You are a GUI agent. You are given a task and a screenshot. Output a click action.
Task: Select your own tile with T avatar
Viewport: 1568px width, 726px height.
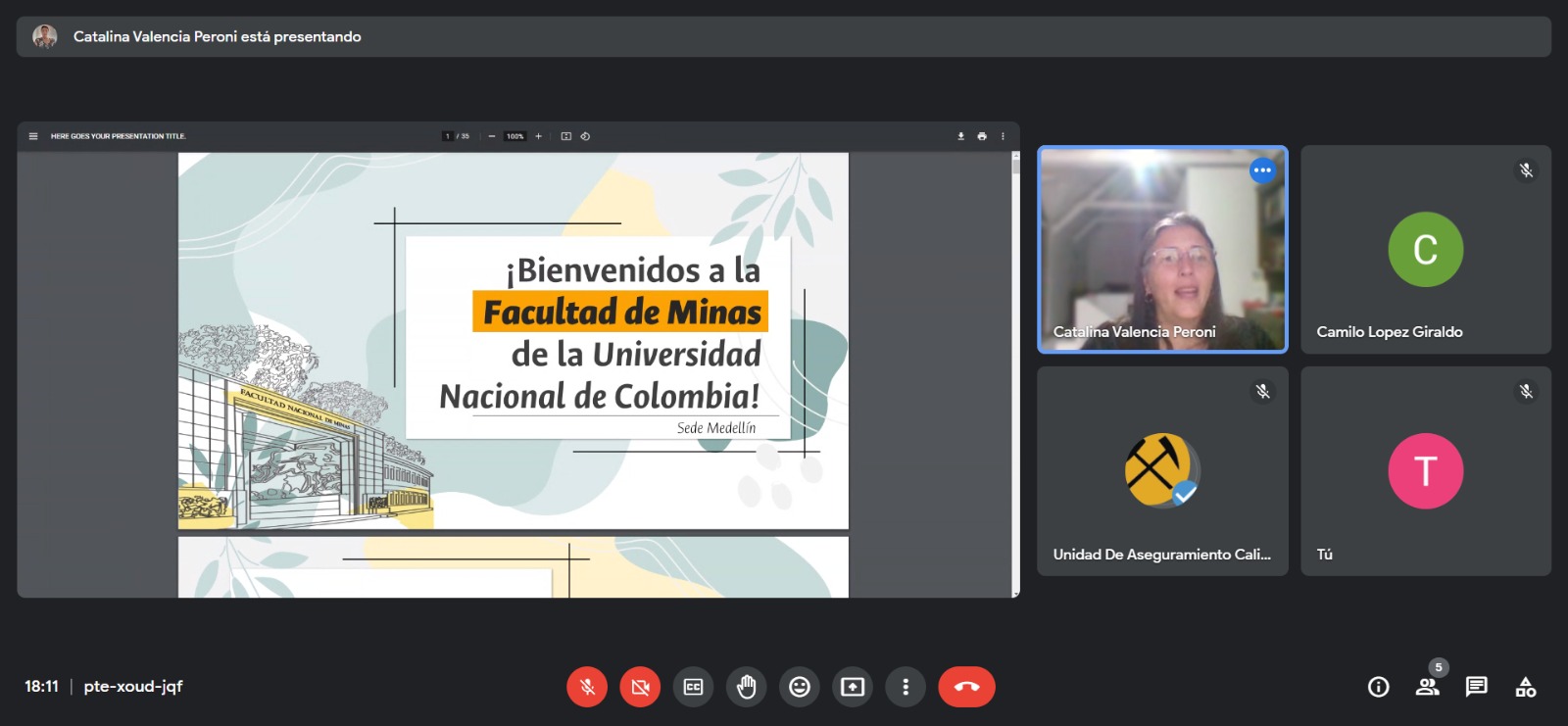pos(1426,470)
